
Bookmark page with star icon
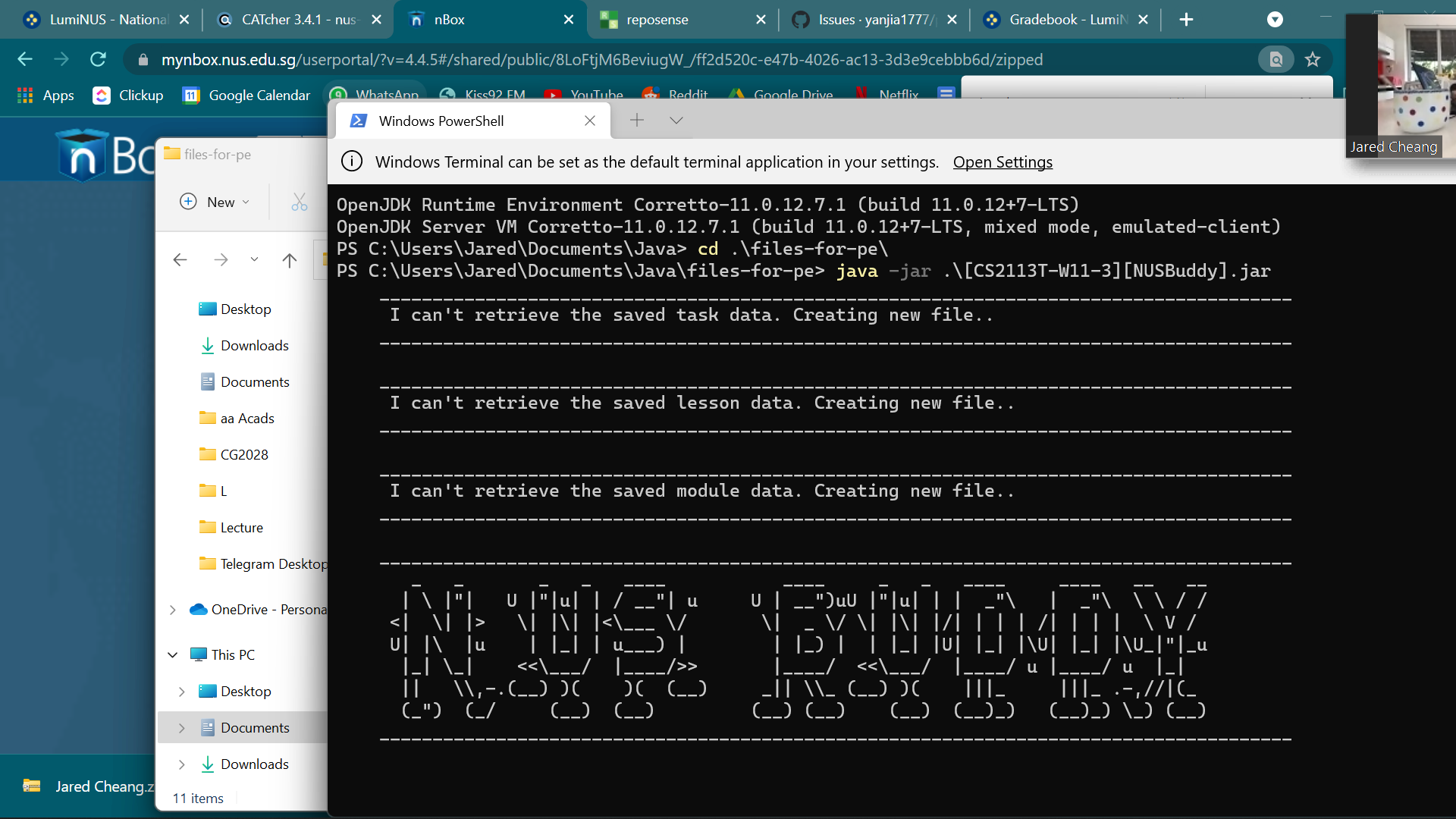click(x=1313, y=59)
